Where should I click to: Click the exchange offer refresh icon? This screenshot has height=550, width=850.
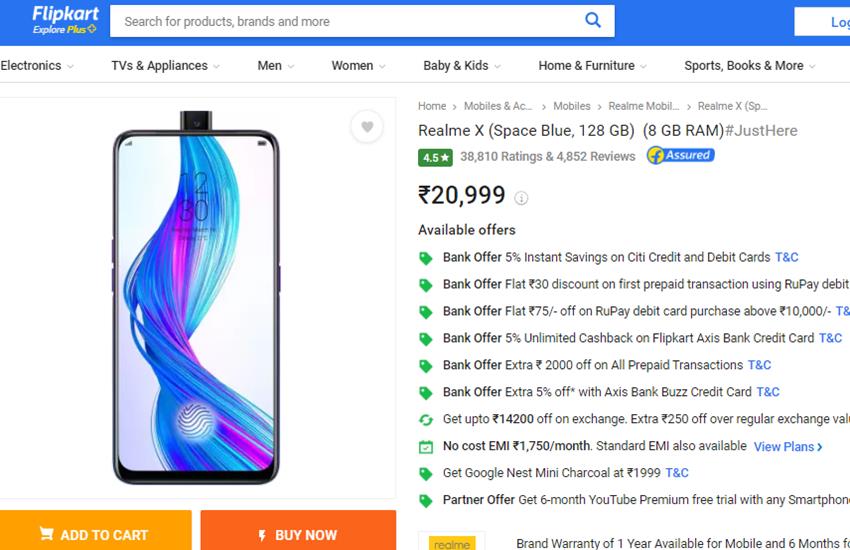[x=426, y=419]
